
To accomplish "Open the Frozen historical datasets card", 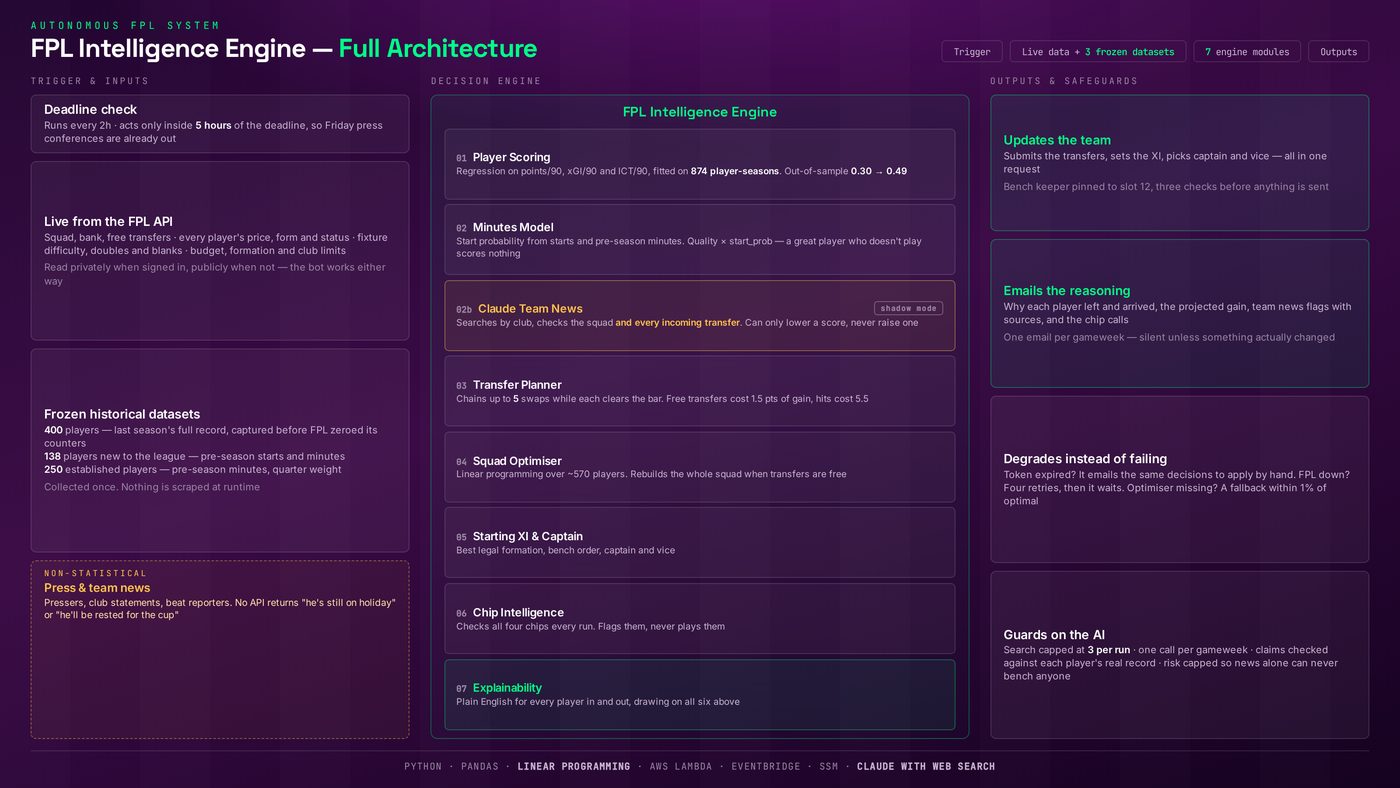I will click(220, 450).
